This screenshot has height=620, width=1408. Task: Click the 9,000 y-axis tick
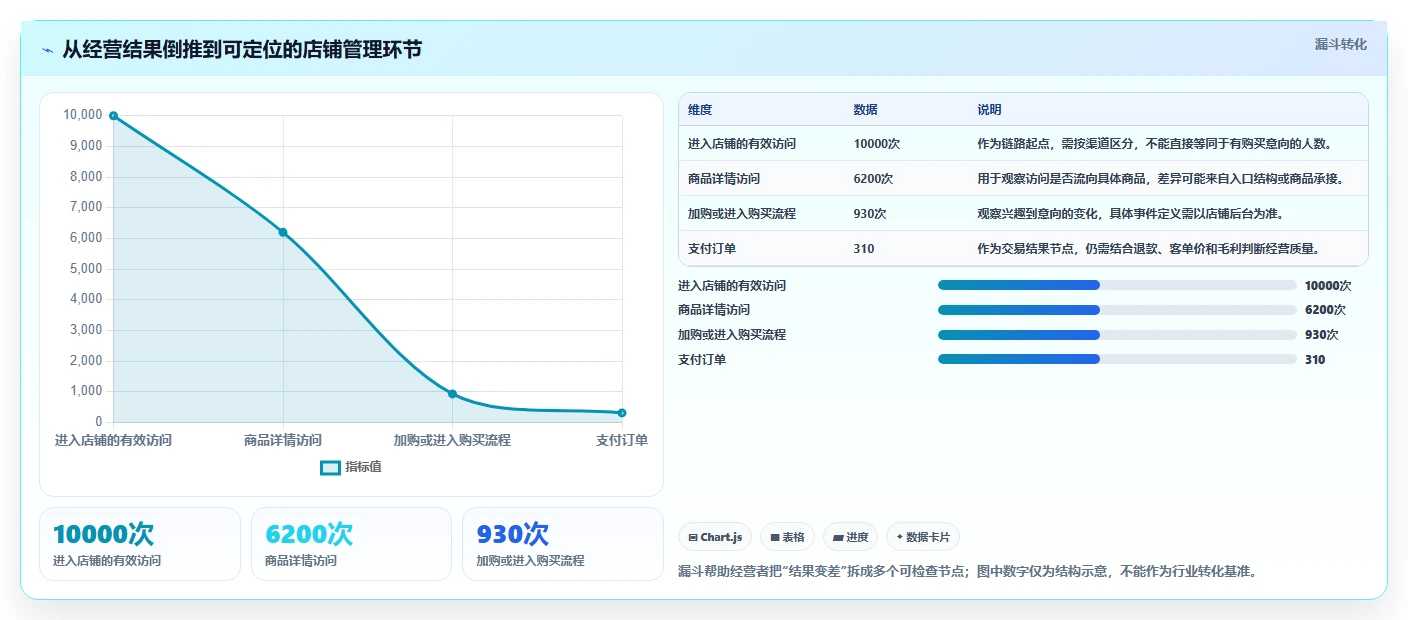[x=86, y=146]
